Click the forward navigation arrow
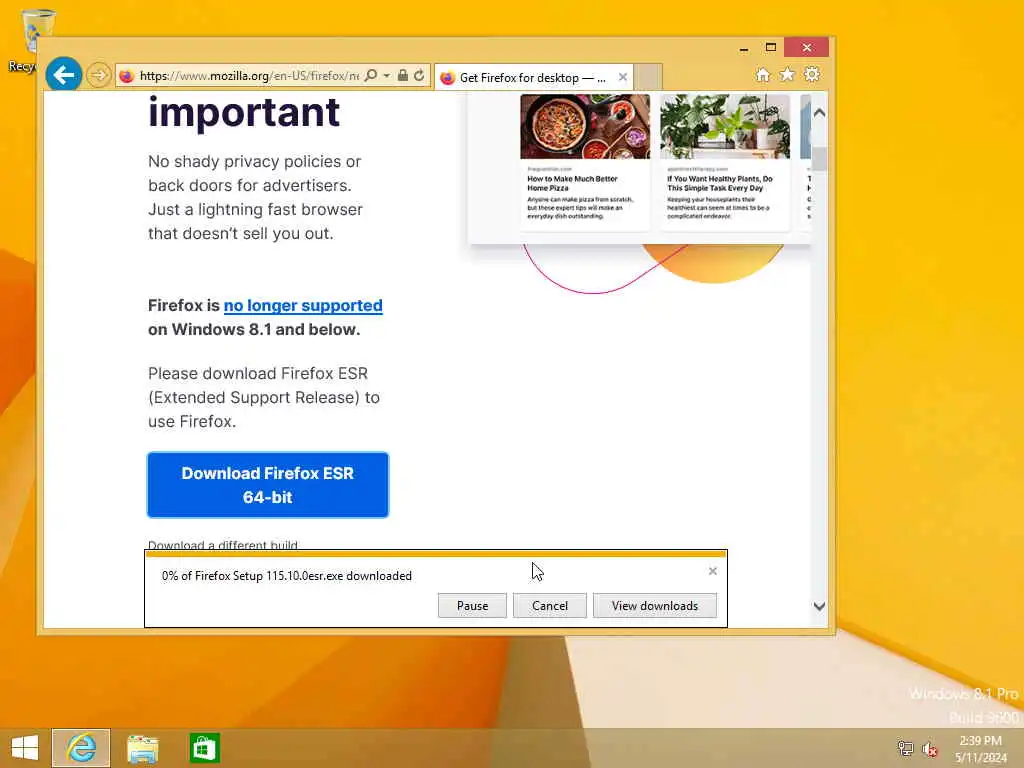The image size is (1024, 768). click(x=99, y=75)
